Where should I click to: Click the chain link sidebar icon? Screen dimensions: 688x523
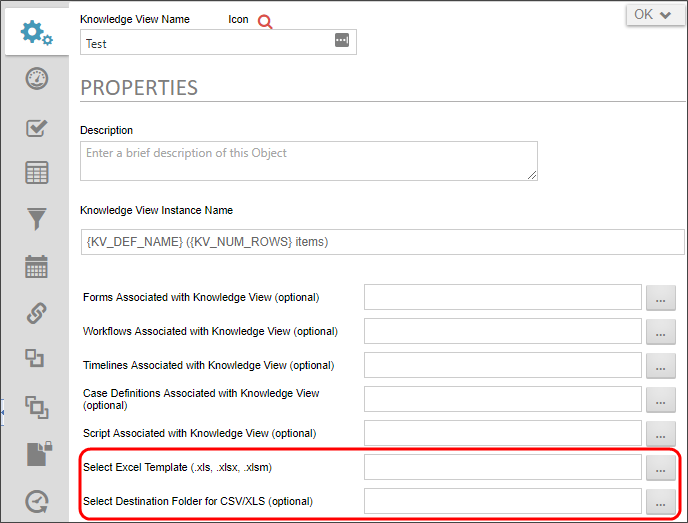(37, 313)
